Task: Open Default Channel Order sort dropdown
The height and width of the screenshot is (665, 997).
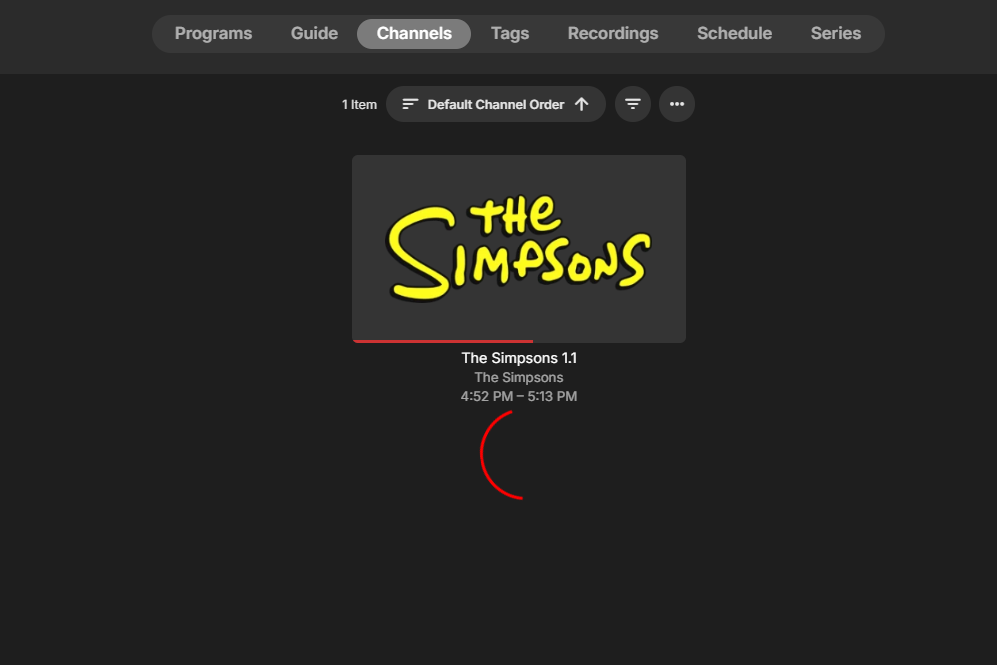Action: (x=495, y=104)
